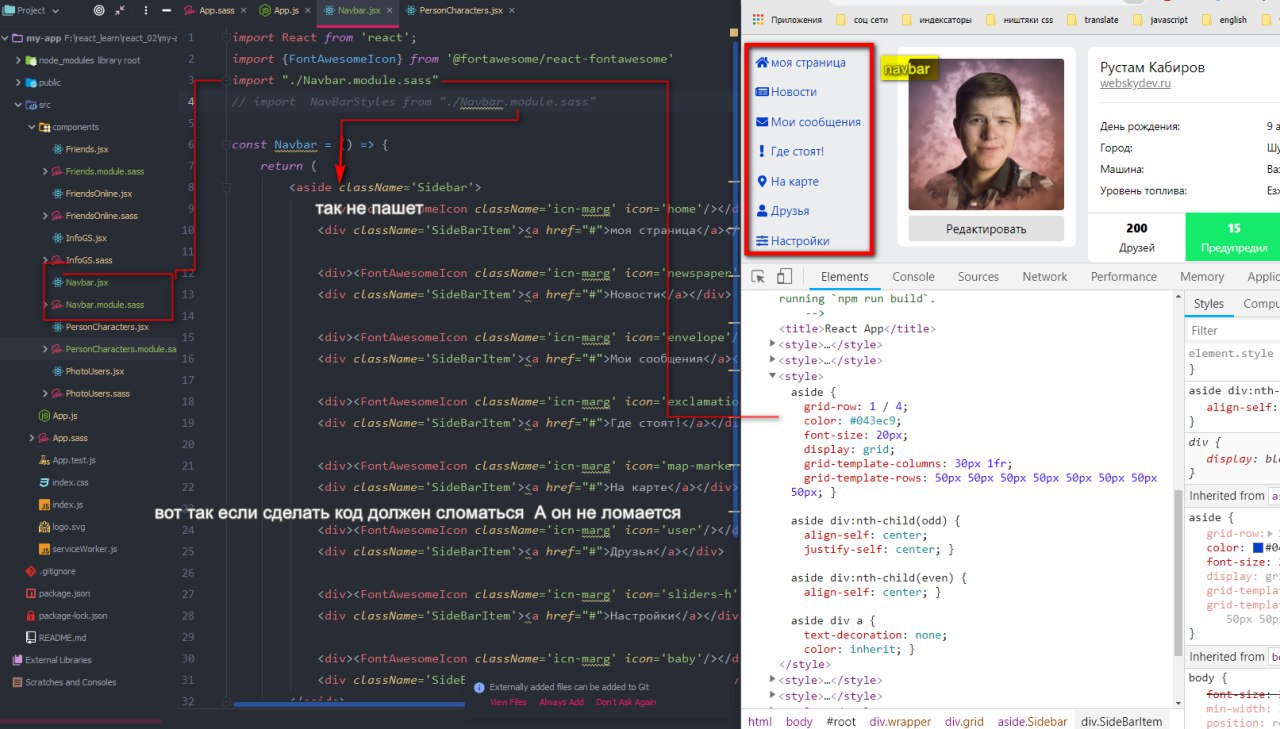This screenshot has height=729, width=1280.
Task: Expand the node_modules folder
Action: [19, 60]
